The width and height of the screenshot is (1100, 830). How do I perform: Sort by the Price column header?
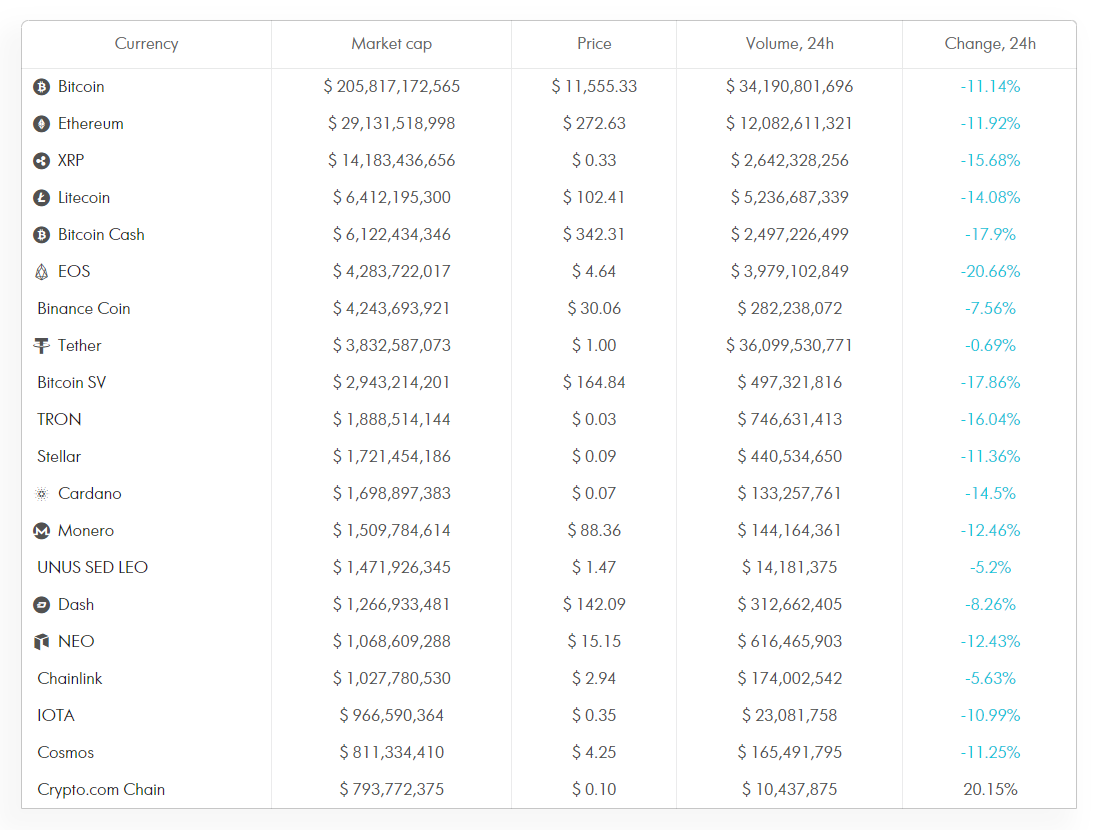594,43
